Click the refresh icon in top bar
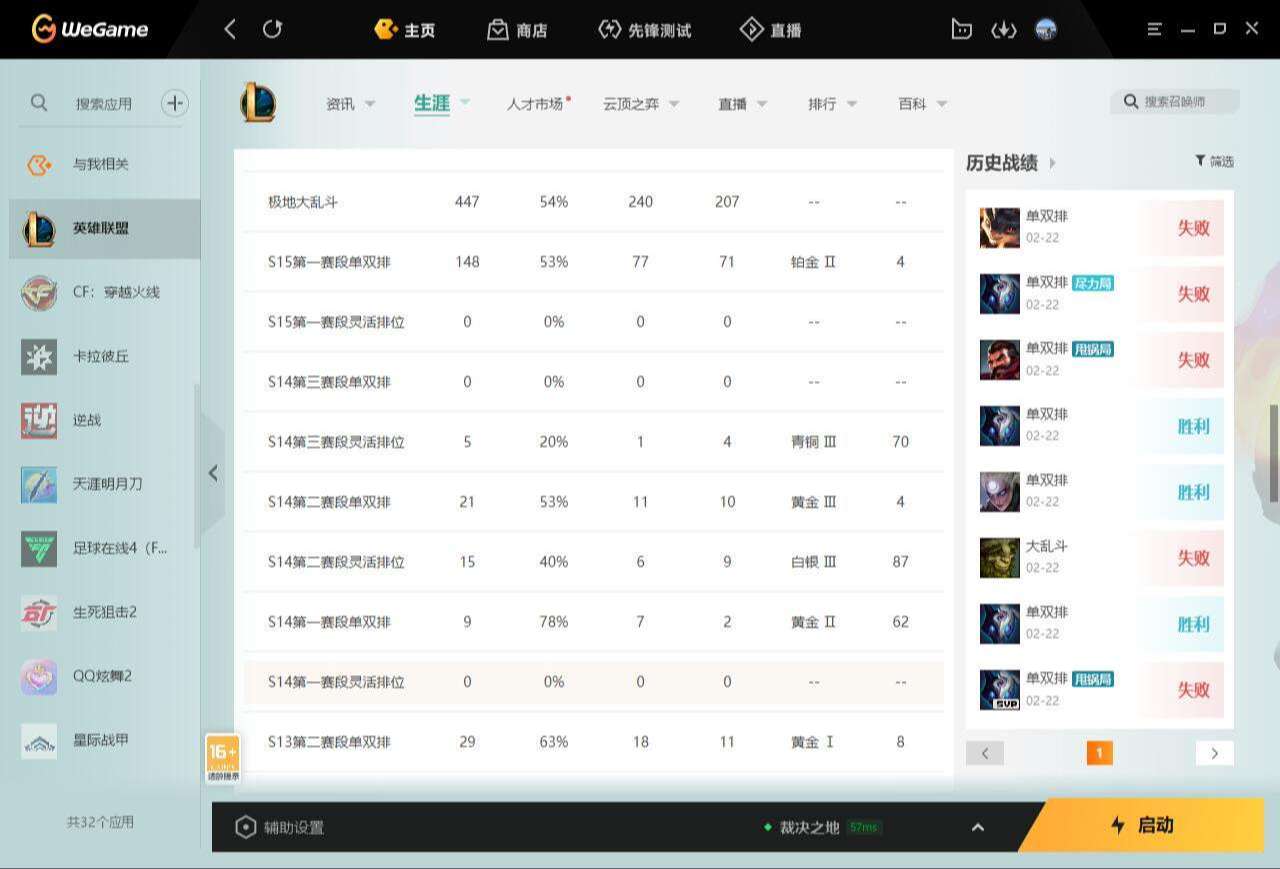Image resolution: width=1280 pixels, height=869 pixels. pyautogui.click(x=272, y=29)
